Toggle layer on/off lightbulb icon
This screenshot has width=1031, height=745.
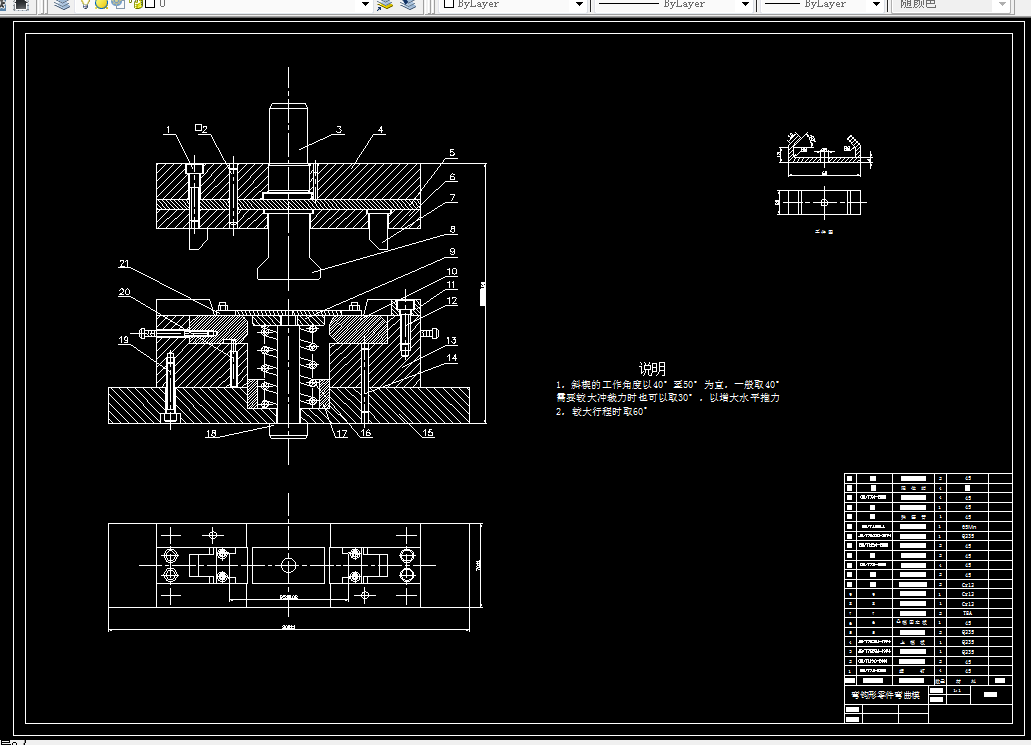(x=85, y=4)
